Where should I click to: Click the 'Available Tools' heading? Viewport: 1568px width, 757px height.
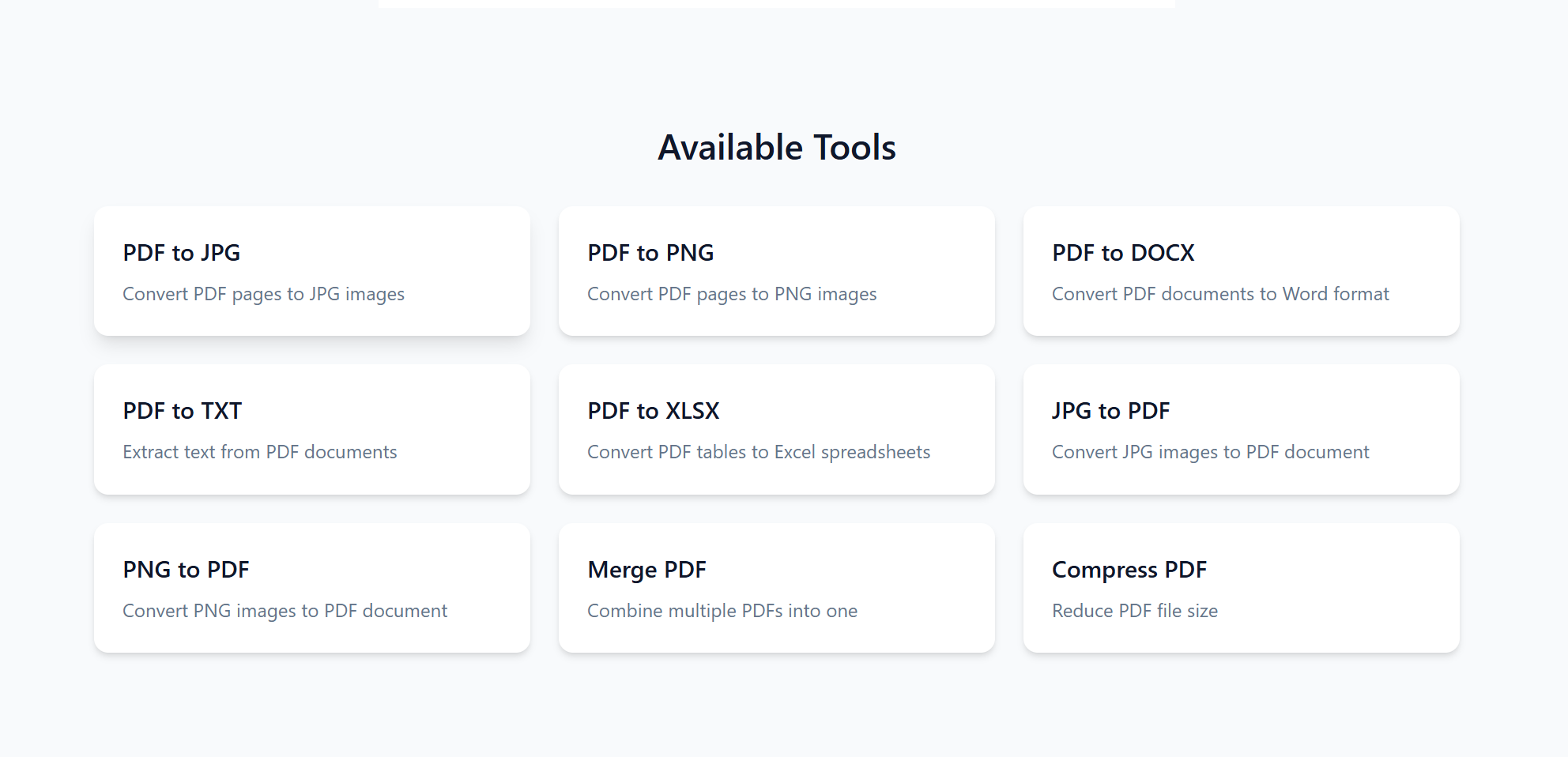pyautogui.click(x=777, y=147)
